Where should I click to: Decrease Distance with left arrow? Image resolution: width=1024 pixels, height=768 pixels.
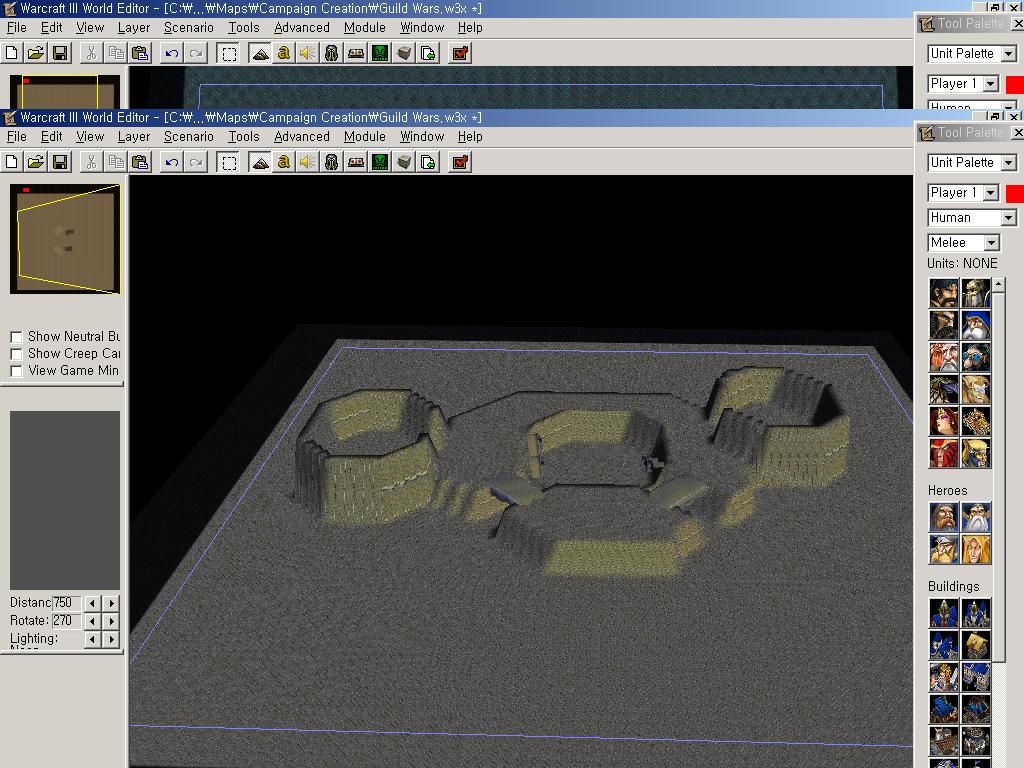point(92,603)
